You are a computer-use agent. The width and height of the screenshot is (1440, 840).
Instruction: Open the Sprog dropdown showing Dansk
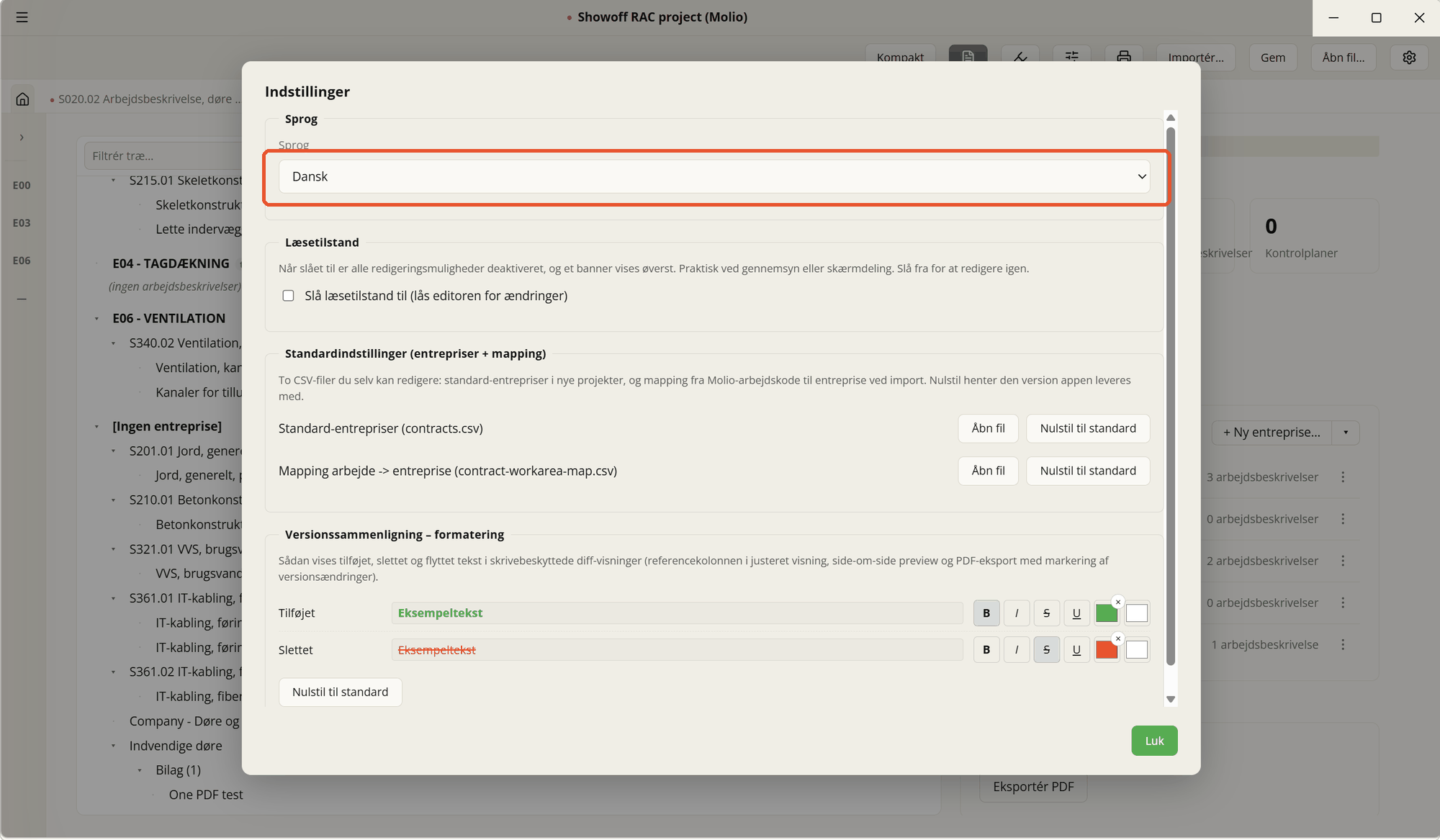[714, 176]
